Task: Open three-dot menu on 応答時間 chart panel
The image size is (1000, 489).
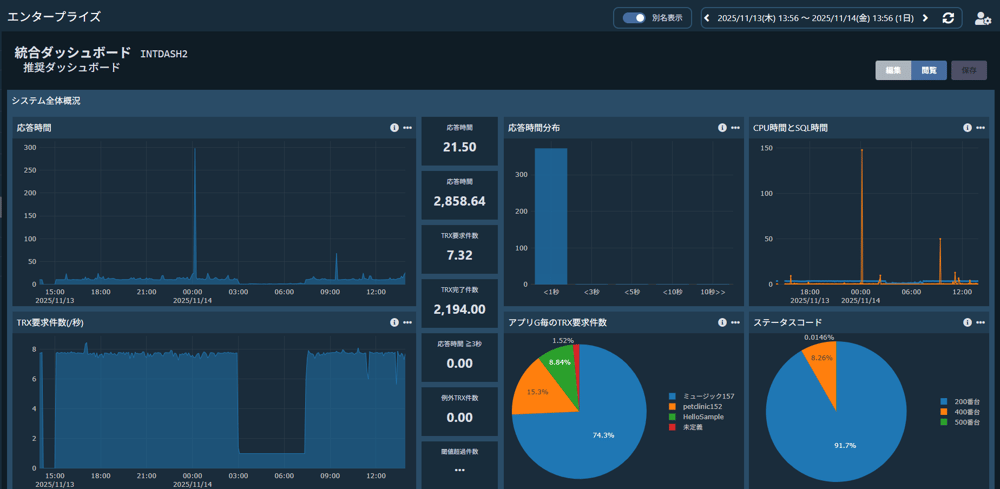Action: click(407, 128)
